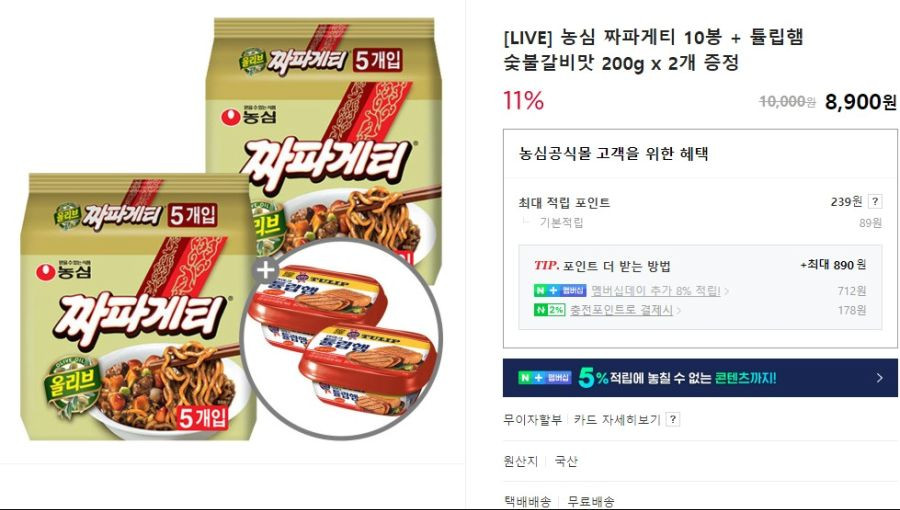Click the 짜파게티 product main image
Image resolution: width=900 pixels, height=510 pixels.
pos(230,228)
